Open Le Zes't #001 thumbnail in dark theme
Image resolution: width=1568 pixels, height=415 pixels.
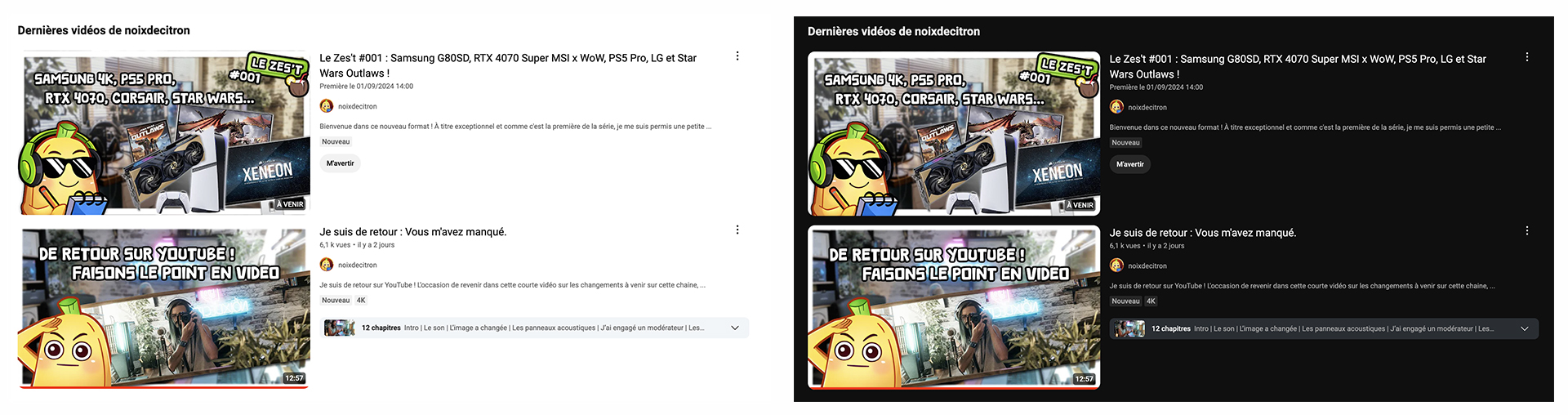click(x=954, y=134)
